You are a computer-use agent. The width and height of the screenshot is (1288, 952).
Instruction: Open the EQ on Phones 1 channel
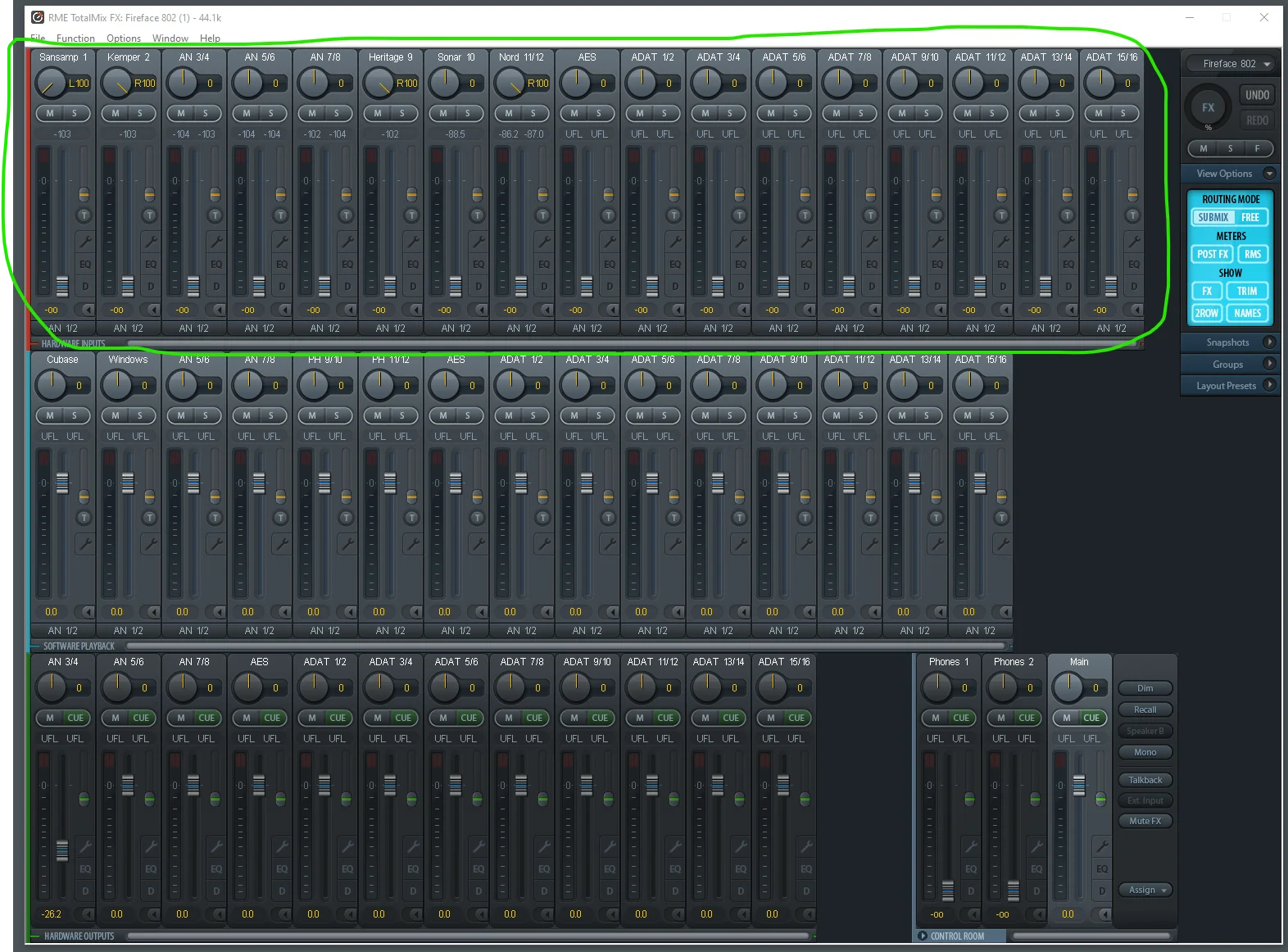(971, 868)
